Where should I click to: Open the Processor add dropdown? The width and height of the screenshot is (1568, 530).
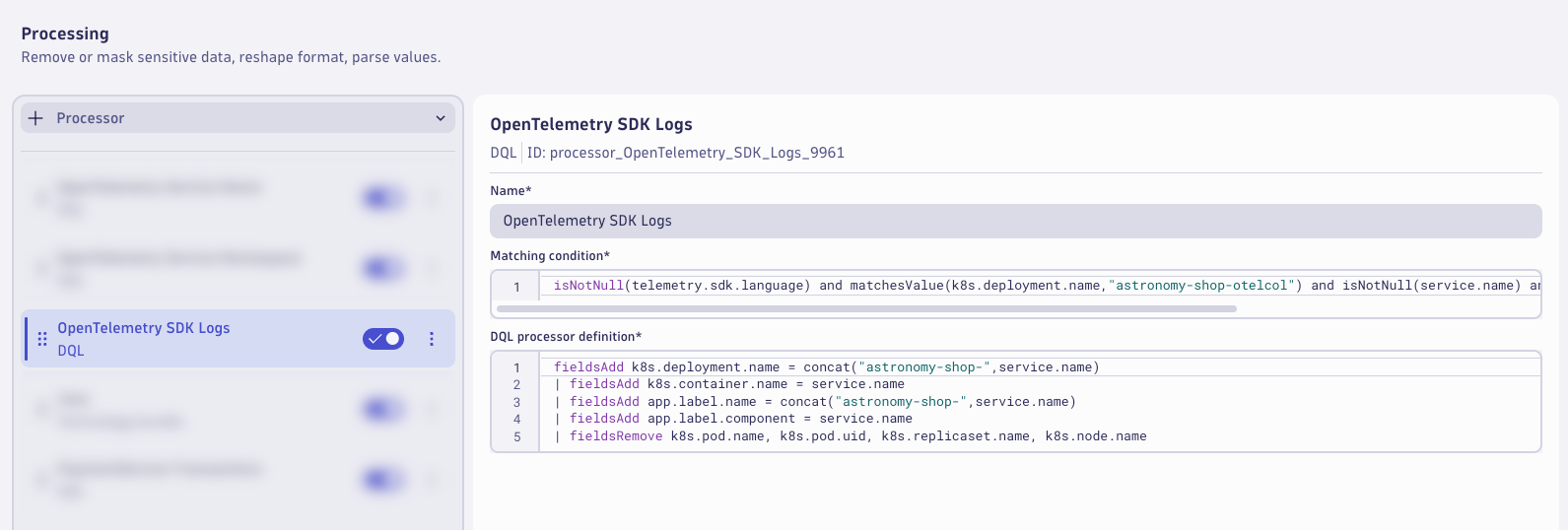point(238,118)
